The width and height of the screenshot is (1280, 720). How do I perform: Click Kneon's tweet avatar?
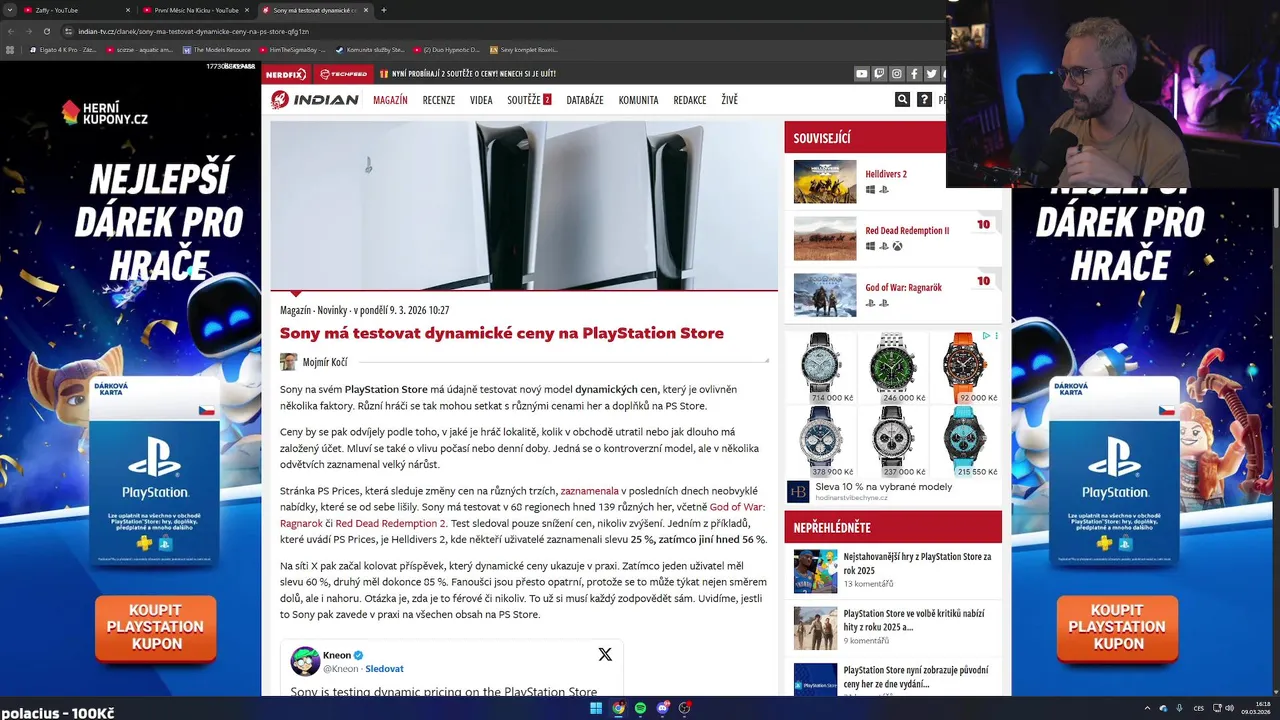pos(305,661)
